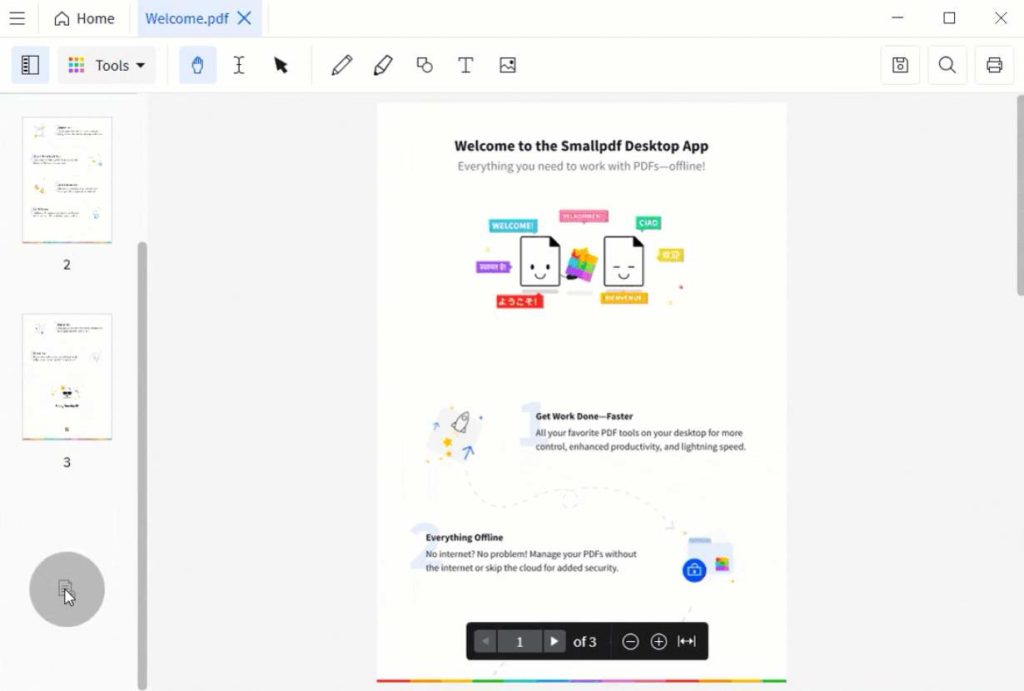Open the hamburger menu
This screenshot has width=1024, height=691.
tap(17, 18)
